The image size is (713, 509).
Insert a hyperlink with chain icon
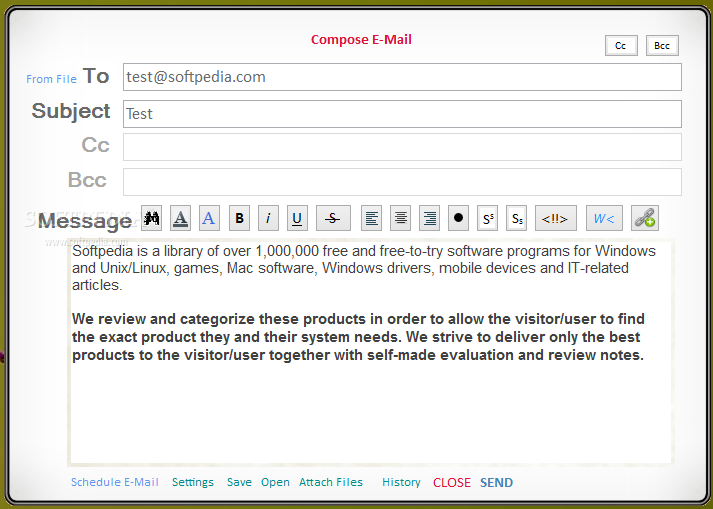pos(645,218)
